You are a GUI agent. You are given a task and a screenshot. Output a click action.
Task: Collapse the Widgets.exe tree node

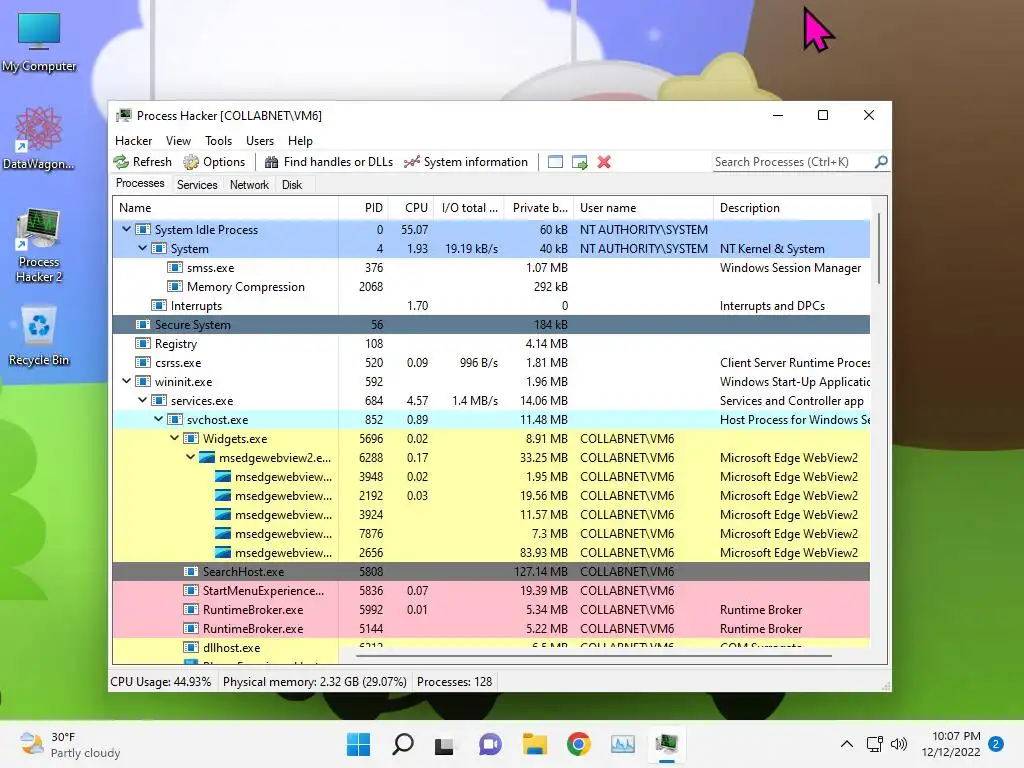coord(174,438)
